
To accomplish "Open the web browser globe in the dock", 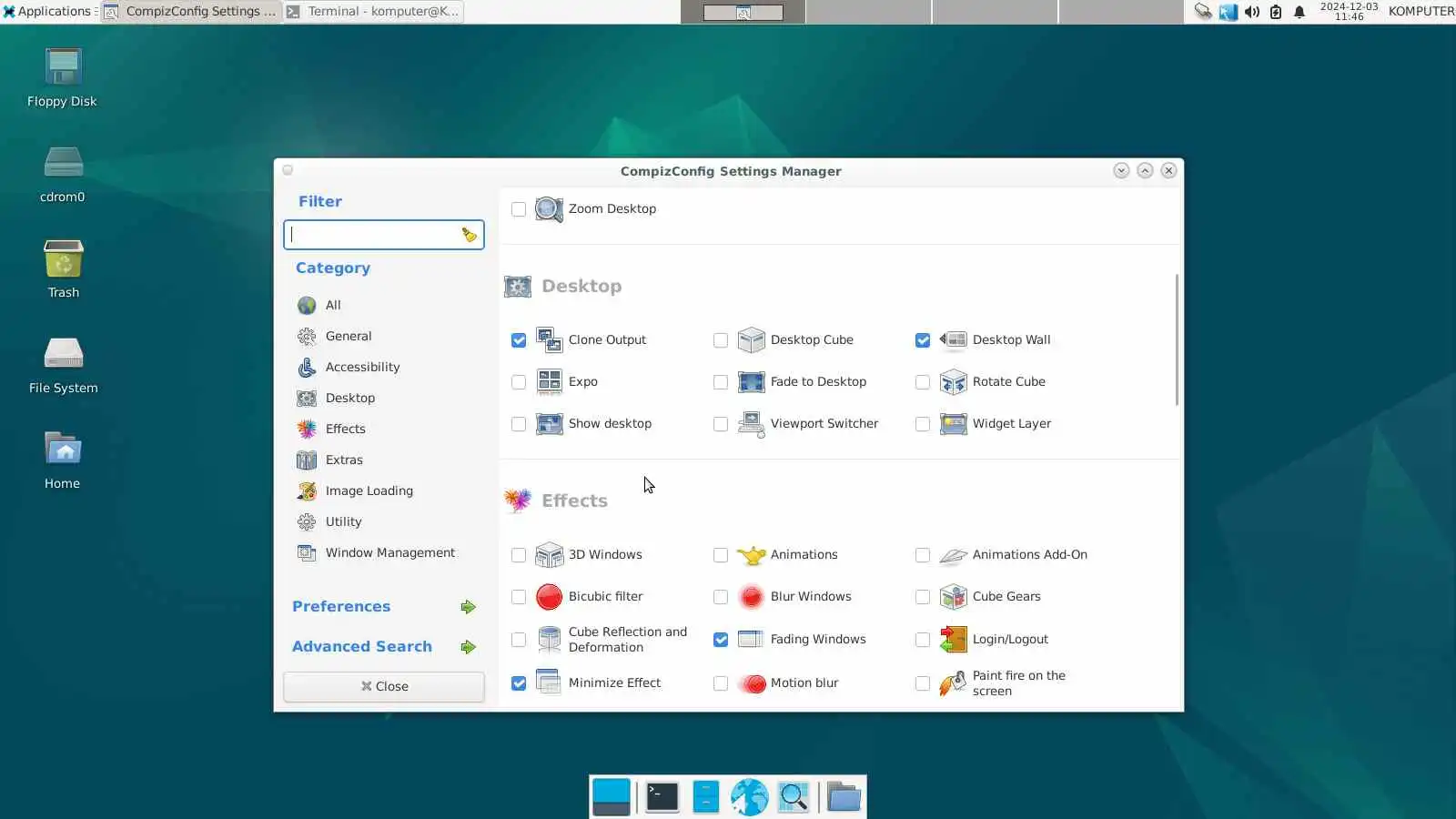I will point(749,797).
